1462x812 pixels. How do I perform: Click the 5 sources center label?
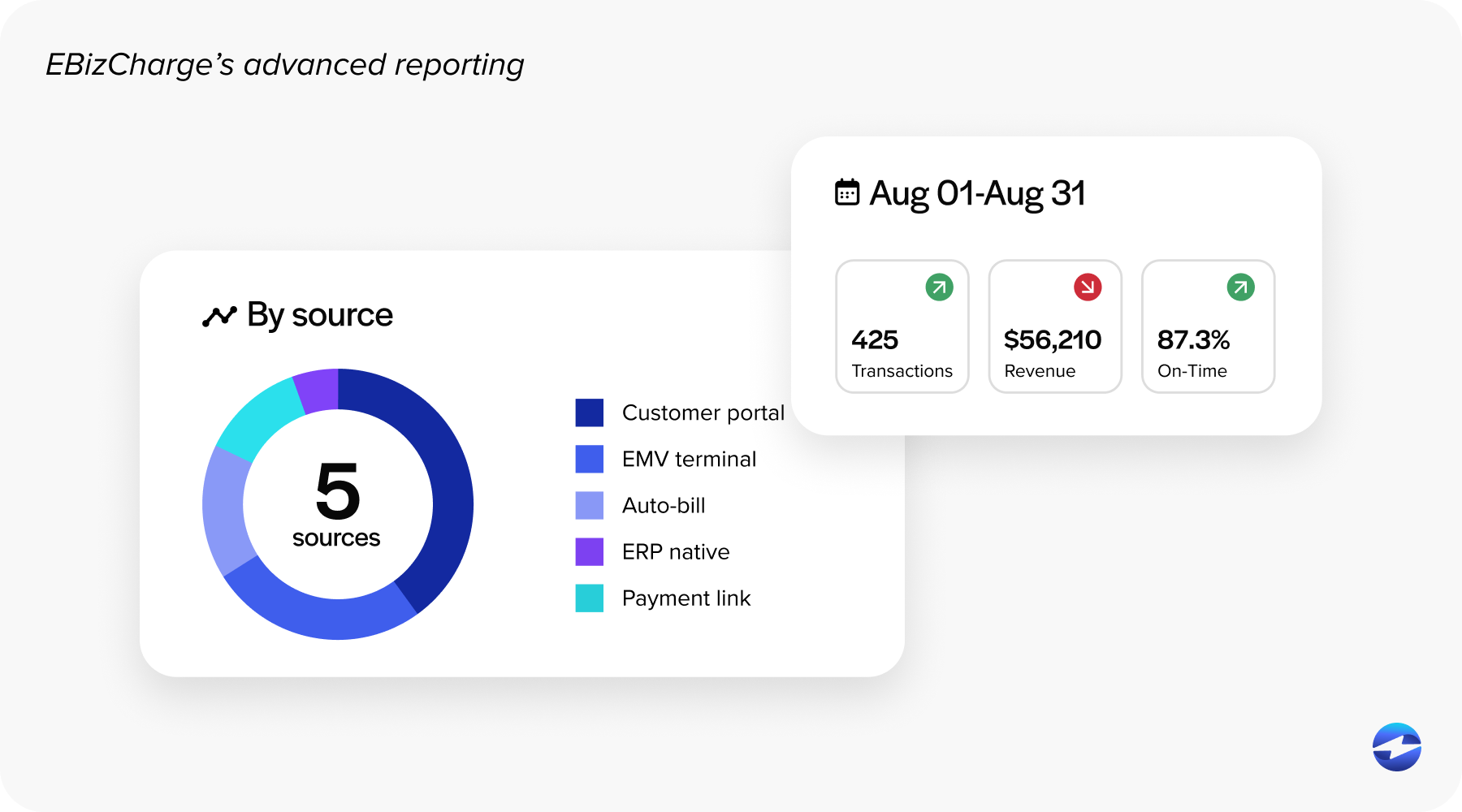click(x=337, y=504)
